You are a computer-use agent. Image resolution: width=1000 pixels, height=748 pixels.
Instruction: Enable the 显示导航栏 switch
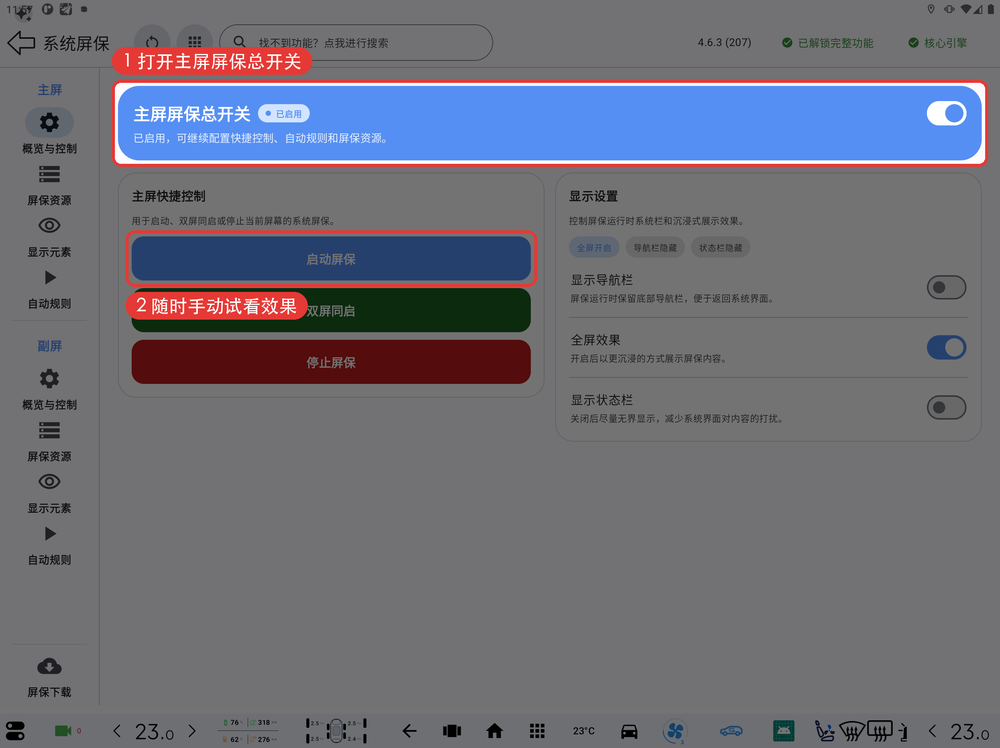click(946, 288)
